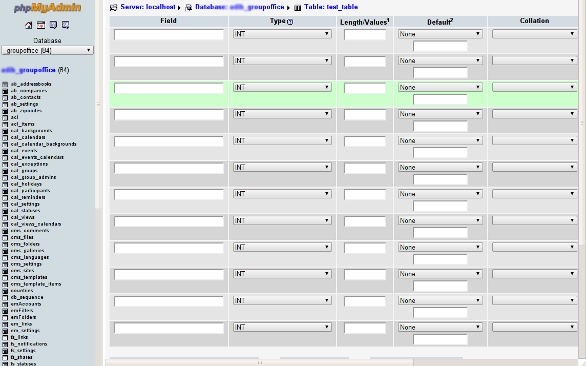
Task: Click the Collation column header
Action: coord(534,21)
